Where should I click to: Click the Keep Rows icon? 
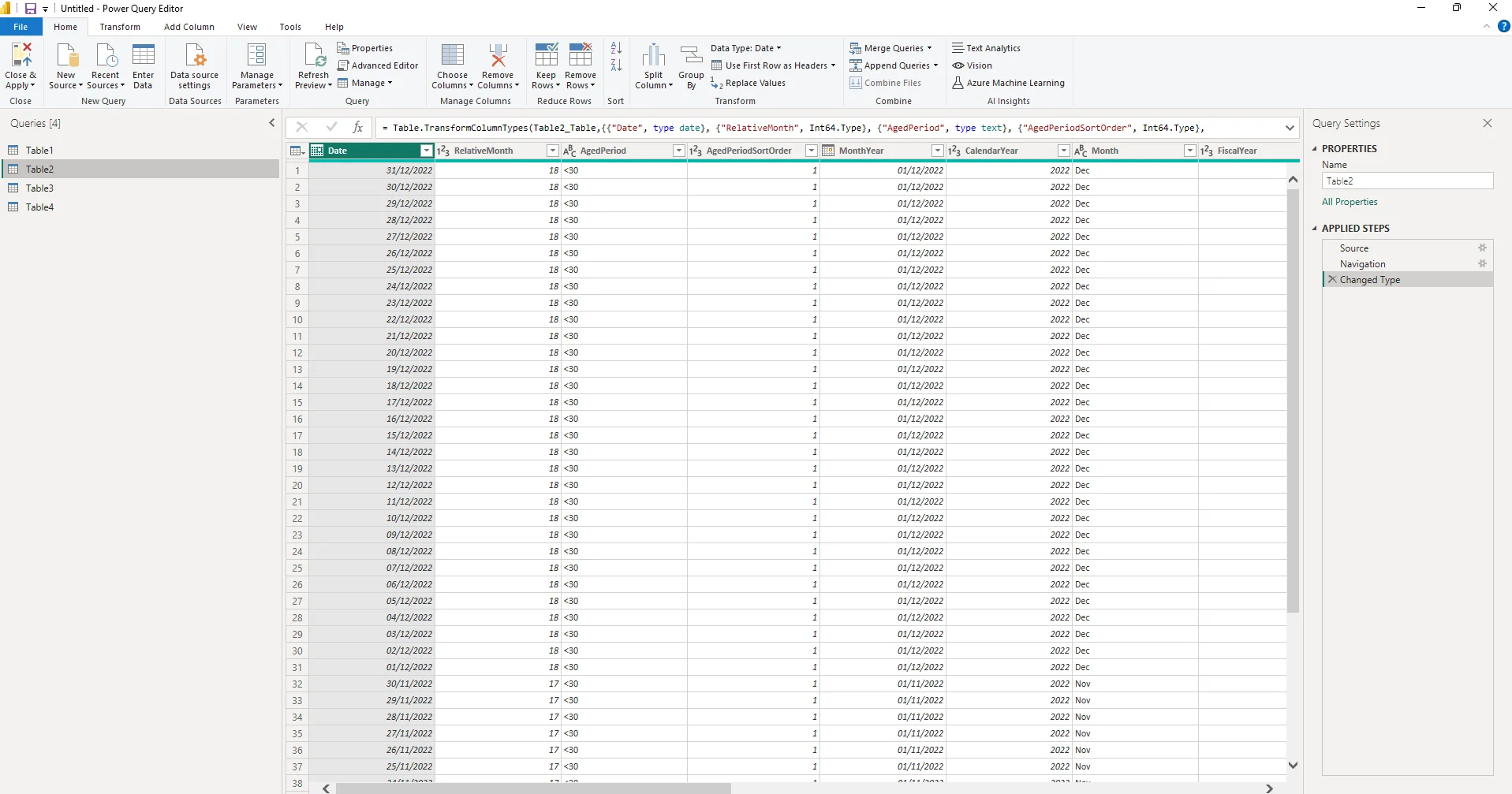click(547, 56)
